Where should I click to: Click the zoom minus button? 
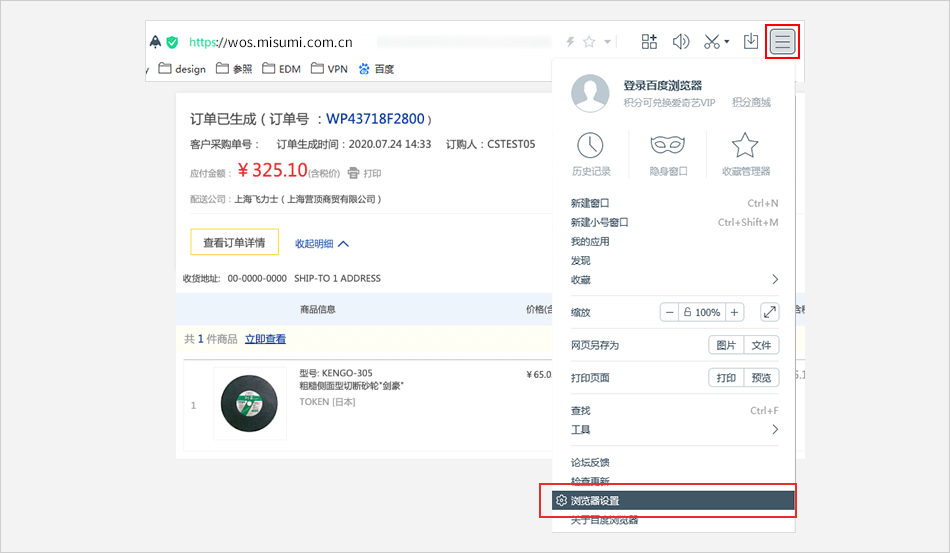[670, 312]
